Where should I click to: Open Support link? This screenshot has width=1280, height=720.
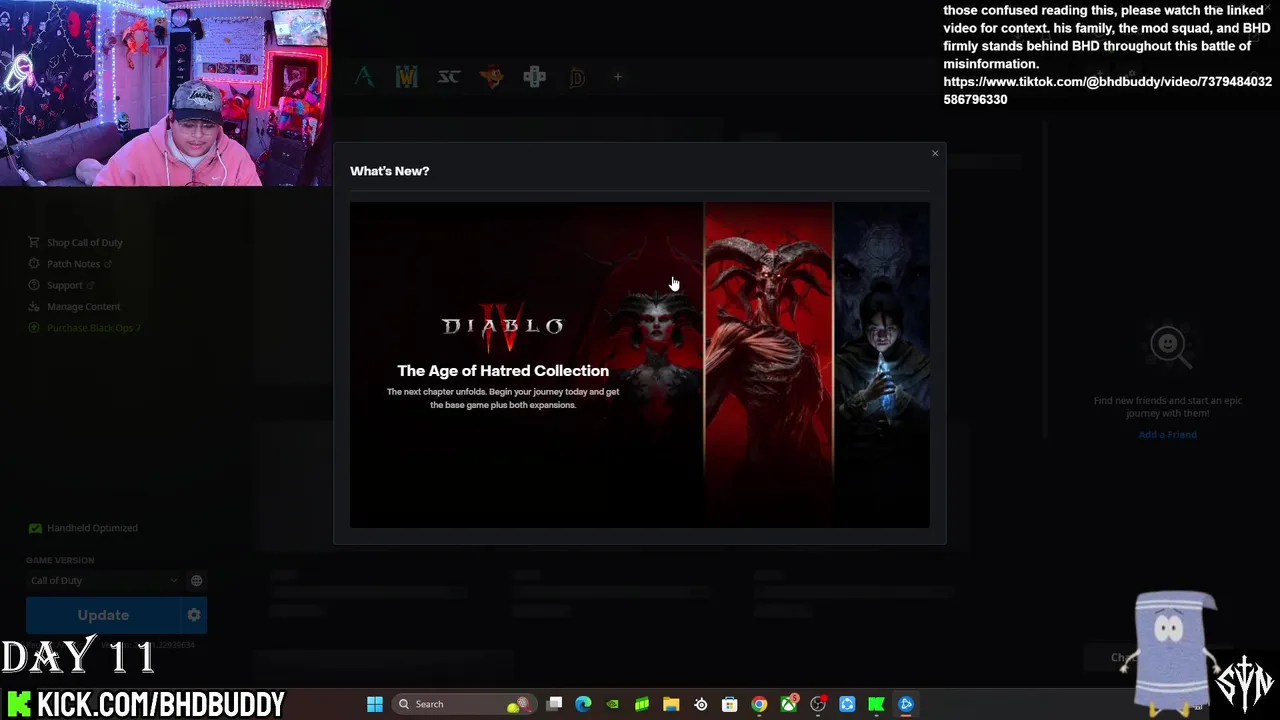point(61,285)
